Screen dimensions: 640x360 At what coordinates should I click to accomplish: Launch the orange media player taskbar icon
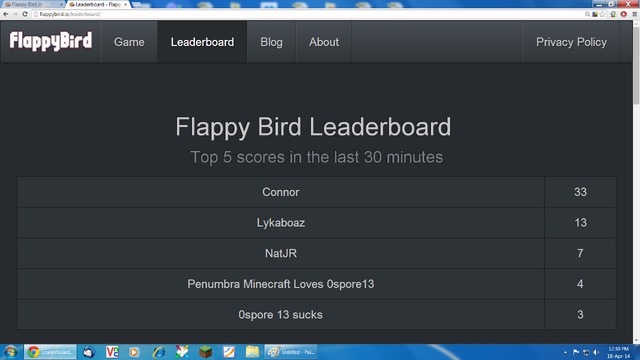tap(134, 352)
